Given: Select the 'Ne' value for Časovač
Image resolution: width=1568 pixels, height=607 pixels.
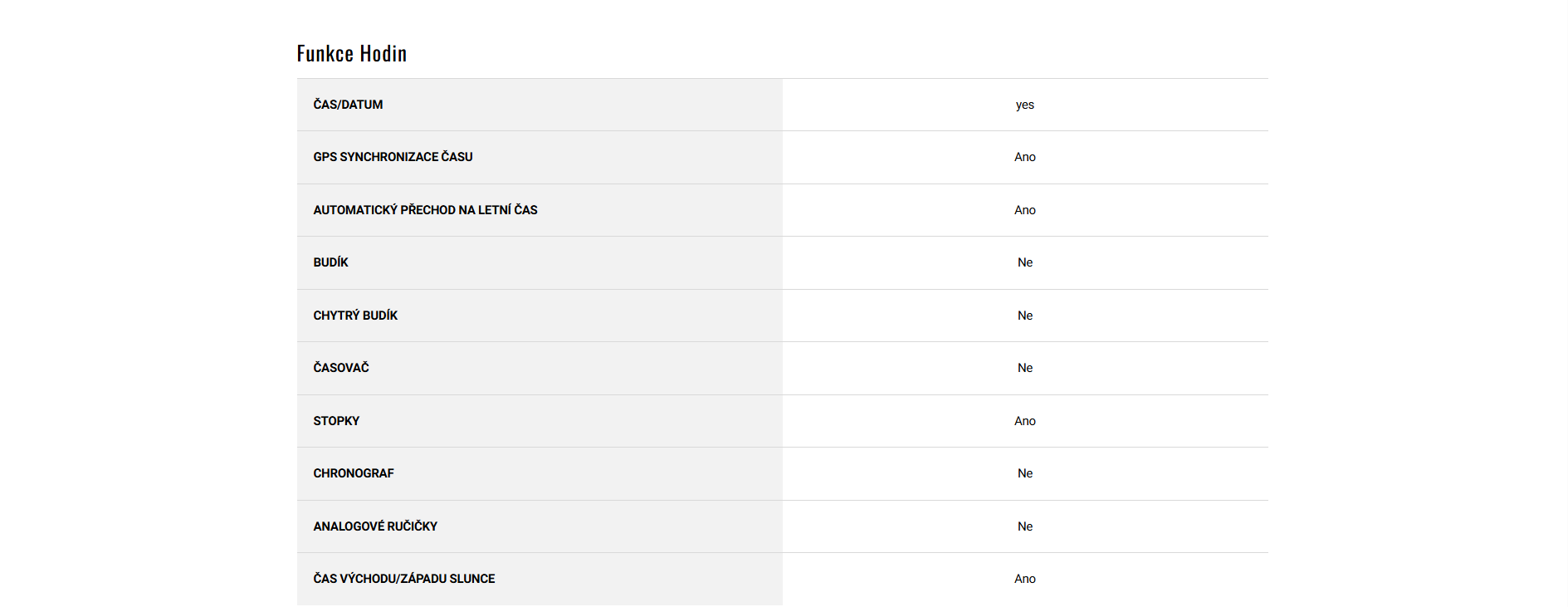Looking at the screenshot, I should [1024, 368].
